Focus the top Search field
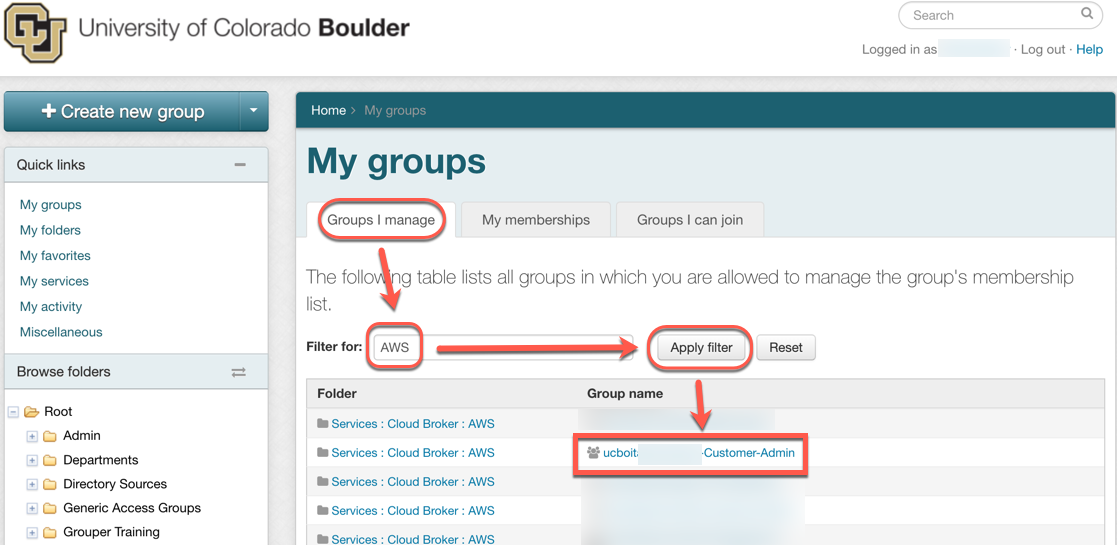The image size is (1117, 545). click(1000, 15)
